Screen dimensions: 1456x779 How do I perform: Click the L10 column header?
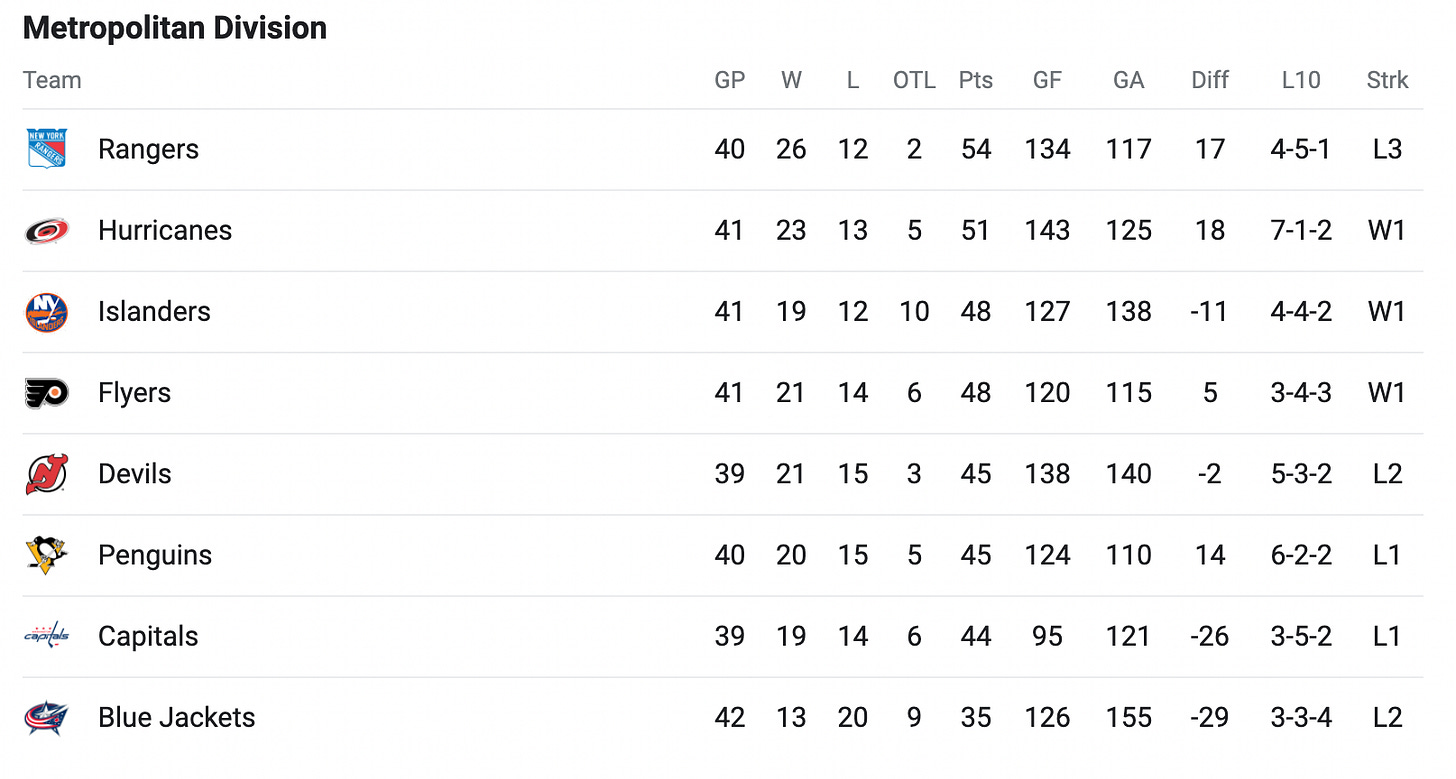[x=1301, y=80]
